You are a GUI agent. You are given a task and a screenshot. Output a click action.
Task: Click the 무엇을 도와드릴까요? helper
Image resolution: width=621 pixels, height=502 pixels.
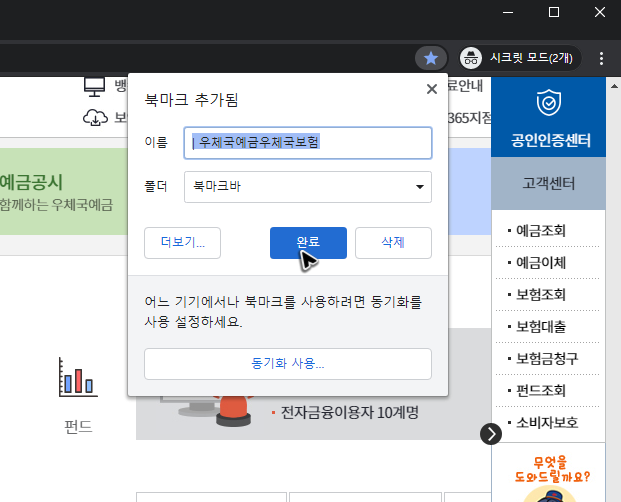(x=552, y=470)
